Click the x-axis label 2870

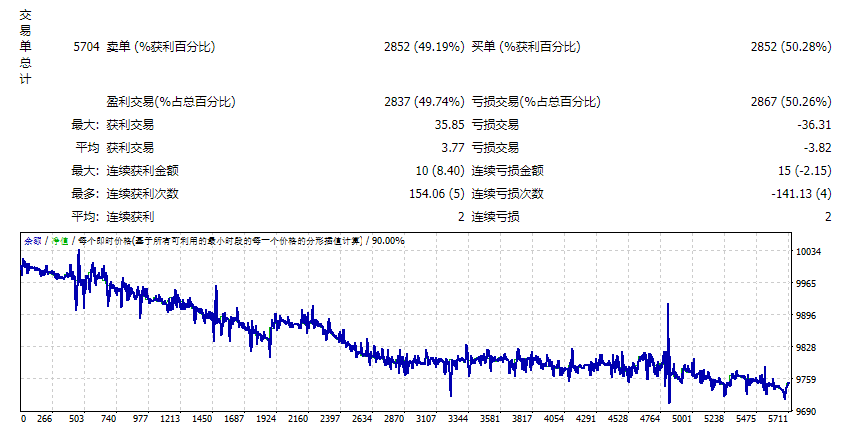pos(394,418)
